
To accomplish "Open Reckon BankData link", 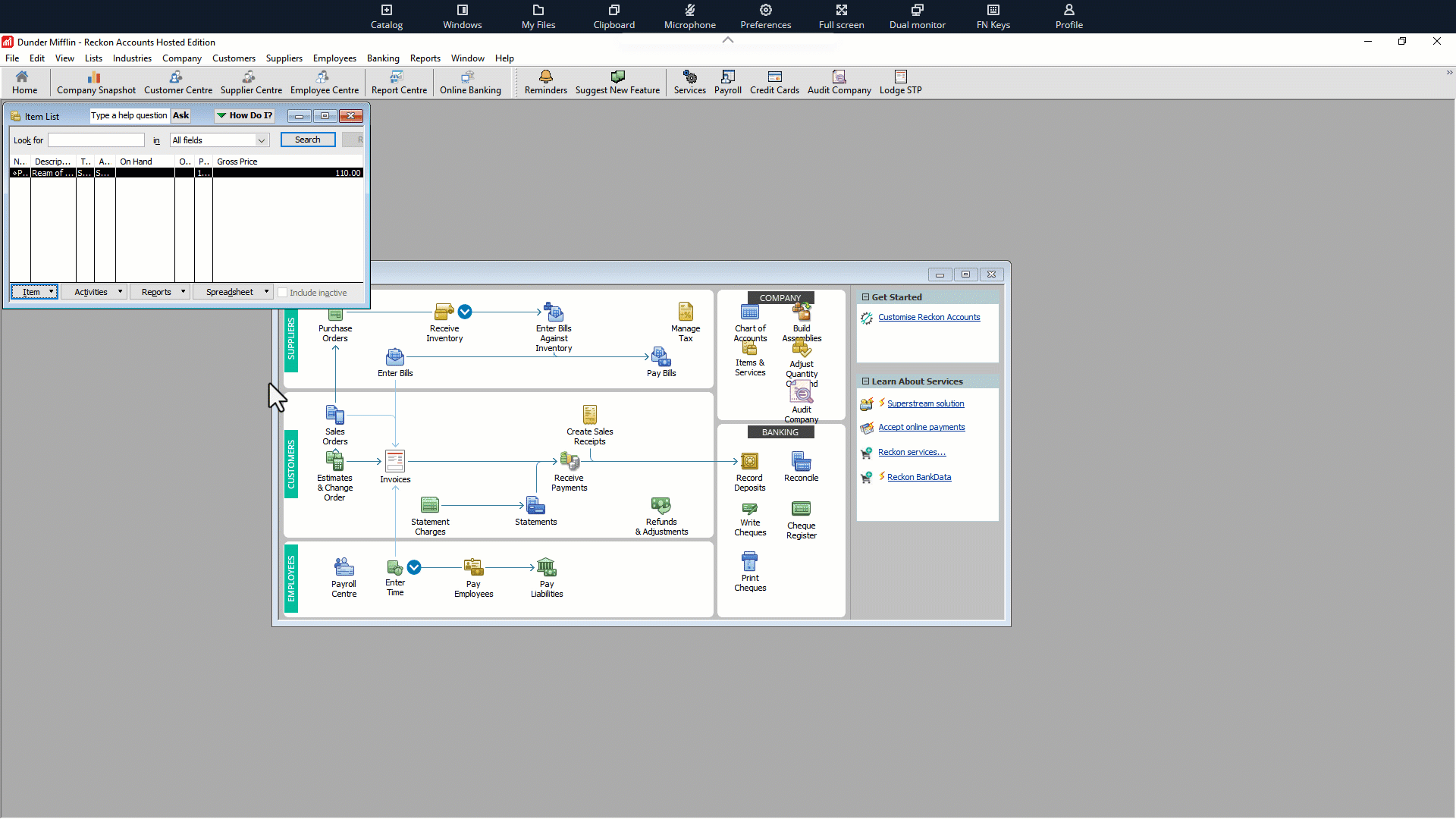I will (x=919, y=477).
